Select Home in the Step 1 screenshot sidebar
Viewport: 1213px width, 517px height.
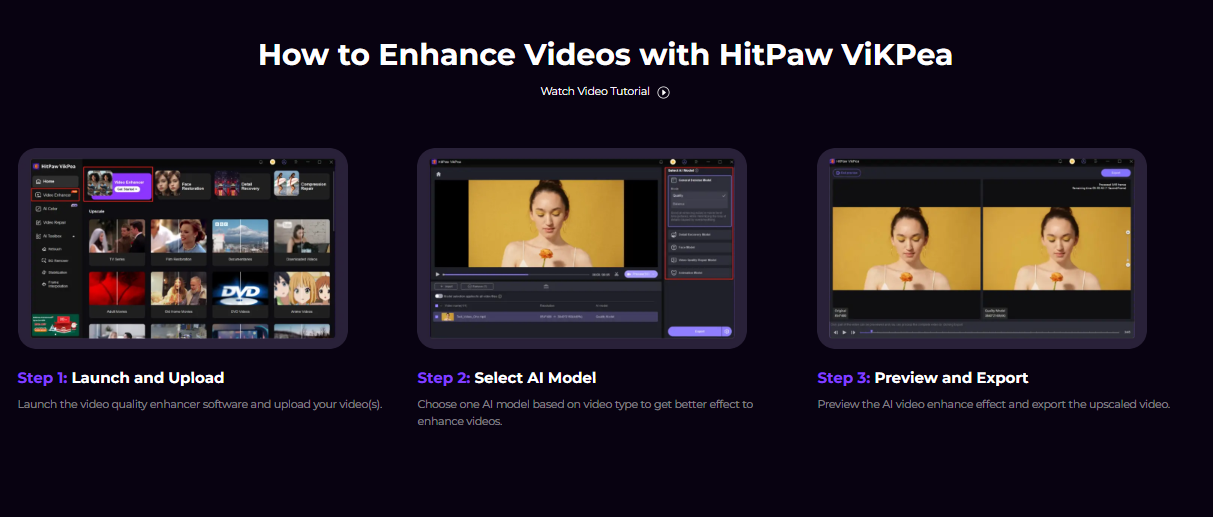click(55, 181)
